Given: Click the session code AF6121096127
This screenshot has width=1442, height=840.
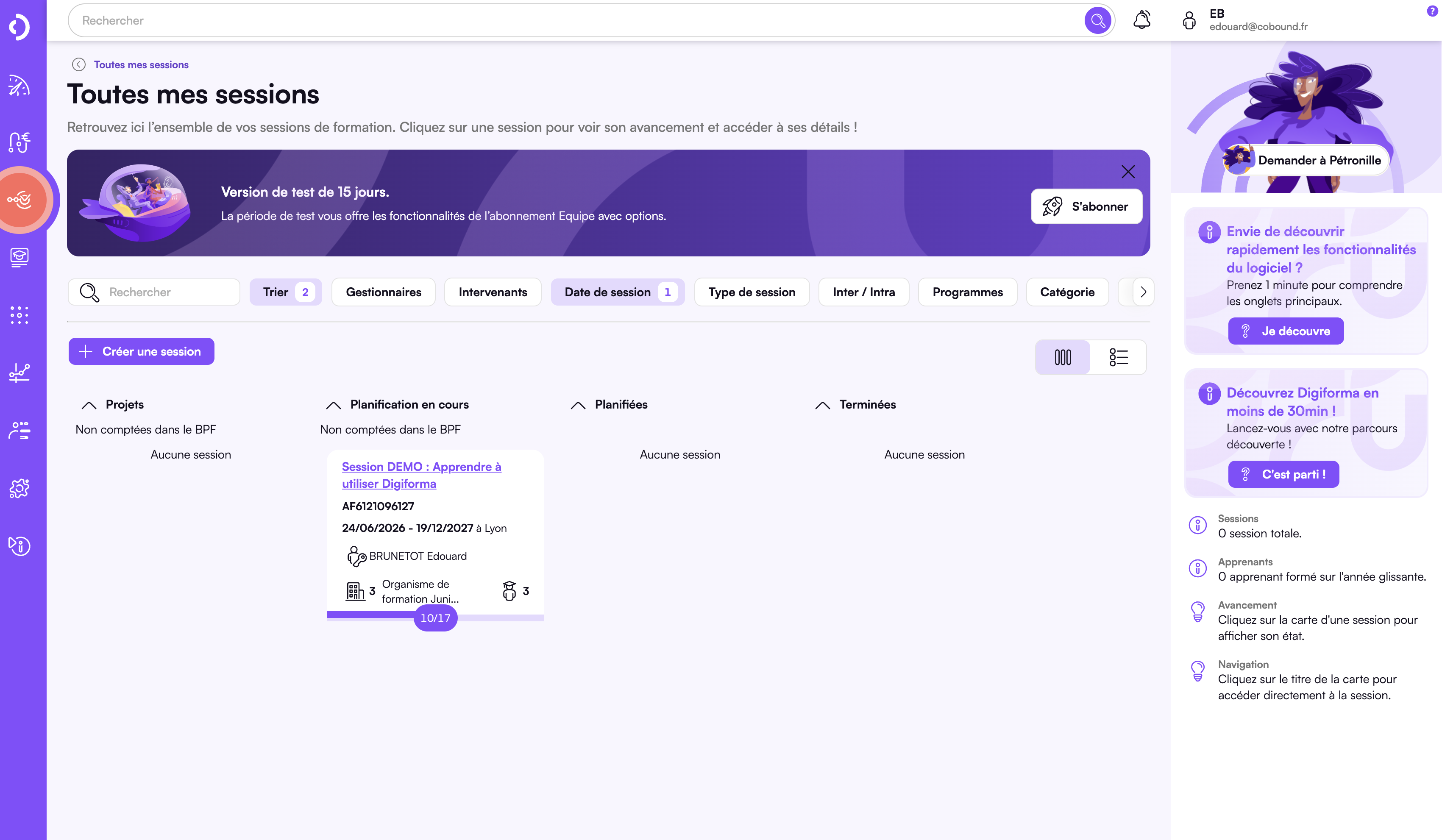Looking at the screenshot, I should pyautogui.click(x=378, y=506).
